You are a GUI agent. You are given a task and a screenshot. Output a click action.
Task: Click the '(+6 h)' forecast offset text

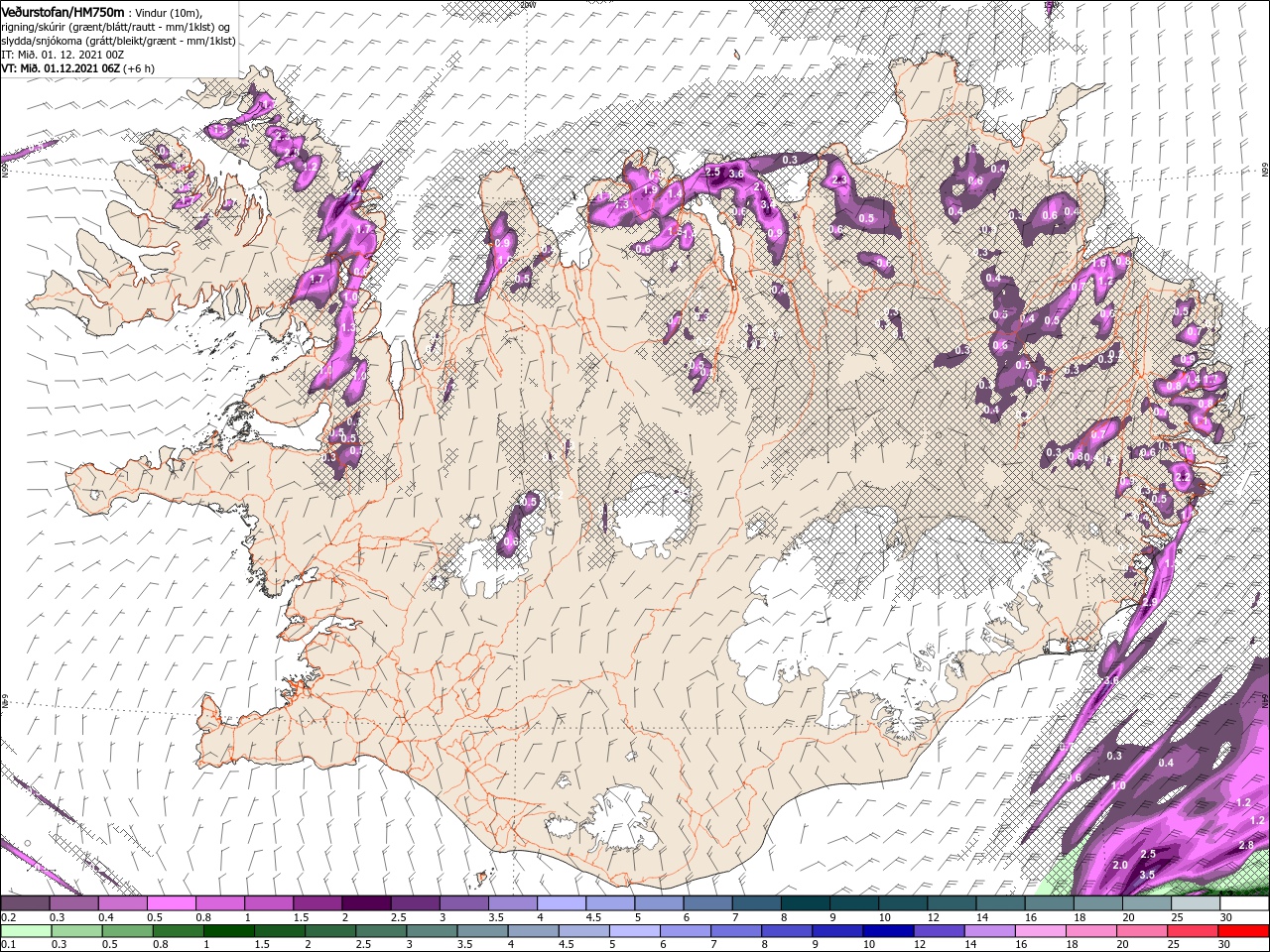(140, 68)
